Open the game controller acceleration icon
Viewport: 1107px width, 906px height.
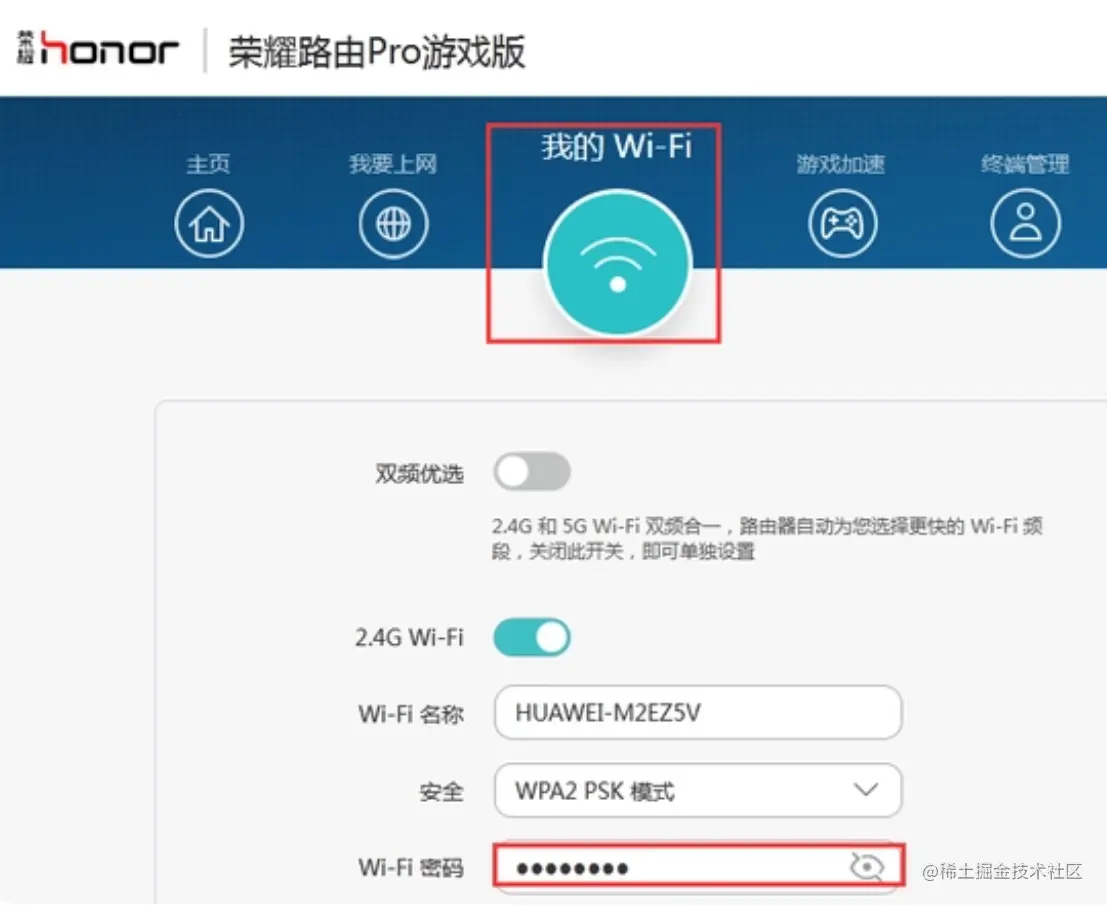coord(842,224)
